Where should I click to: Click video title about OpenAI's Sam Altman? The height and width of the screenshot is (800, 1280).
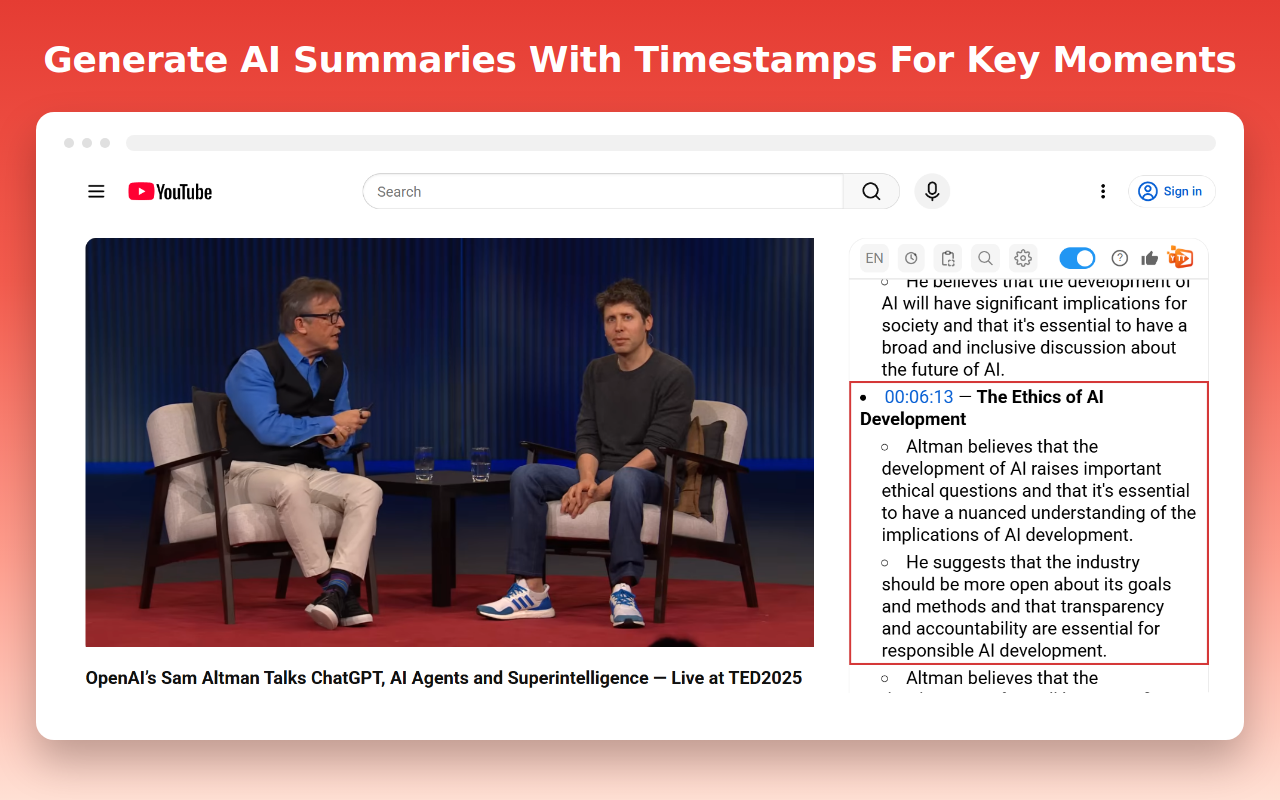pos(444,678)
